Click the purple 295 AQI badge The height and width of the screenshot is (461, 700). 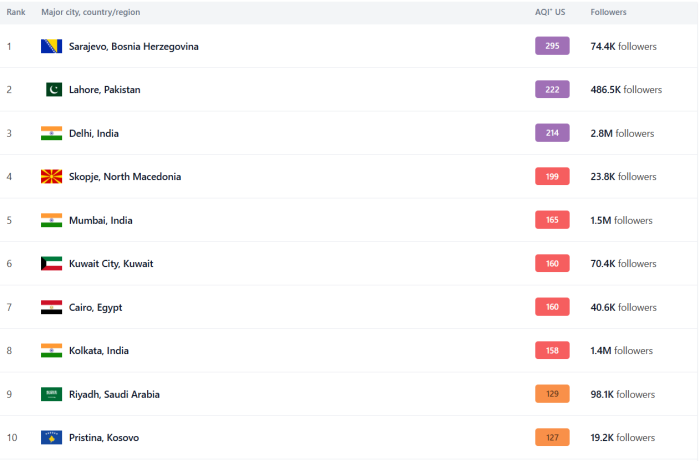[552, 46]
